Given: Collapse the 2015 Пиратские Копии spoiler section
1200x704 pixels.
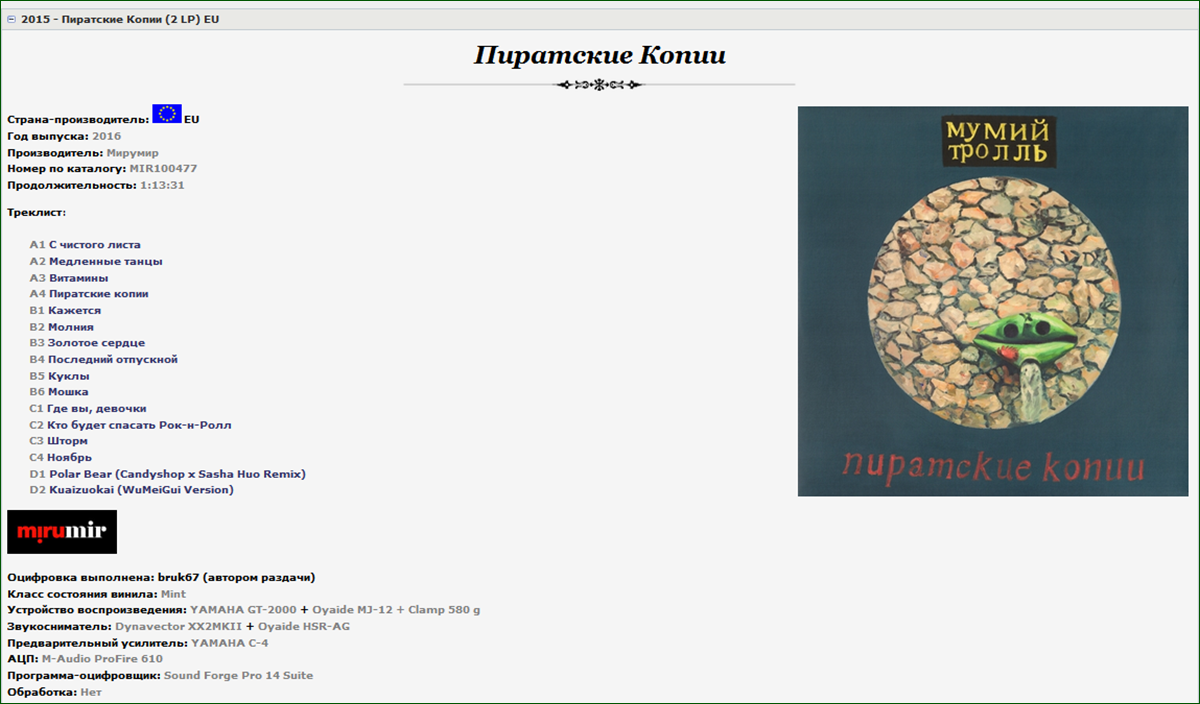Looking at the screenshot, I should click(x=11, y=19).
